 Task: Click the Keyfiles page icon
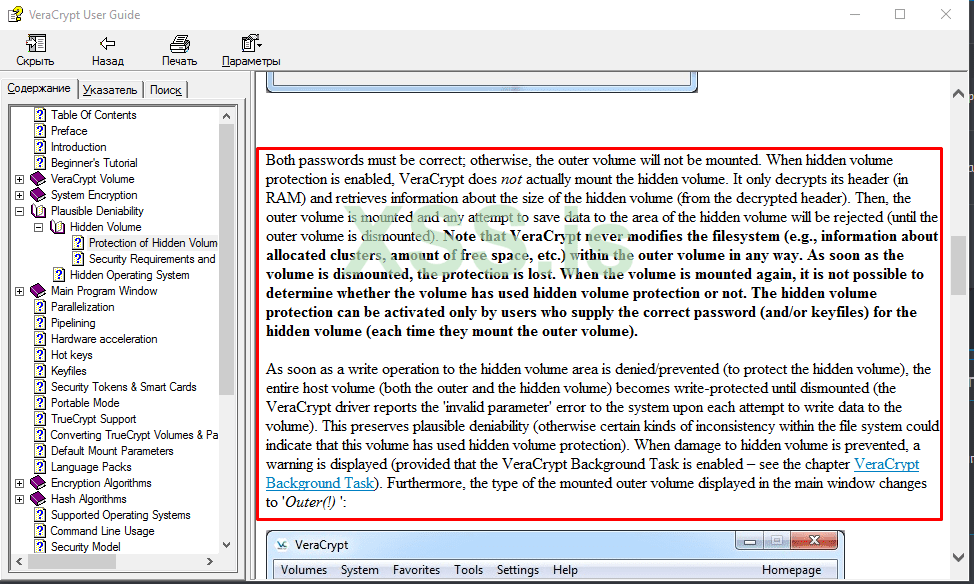(40, 371)
